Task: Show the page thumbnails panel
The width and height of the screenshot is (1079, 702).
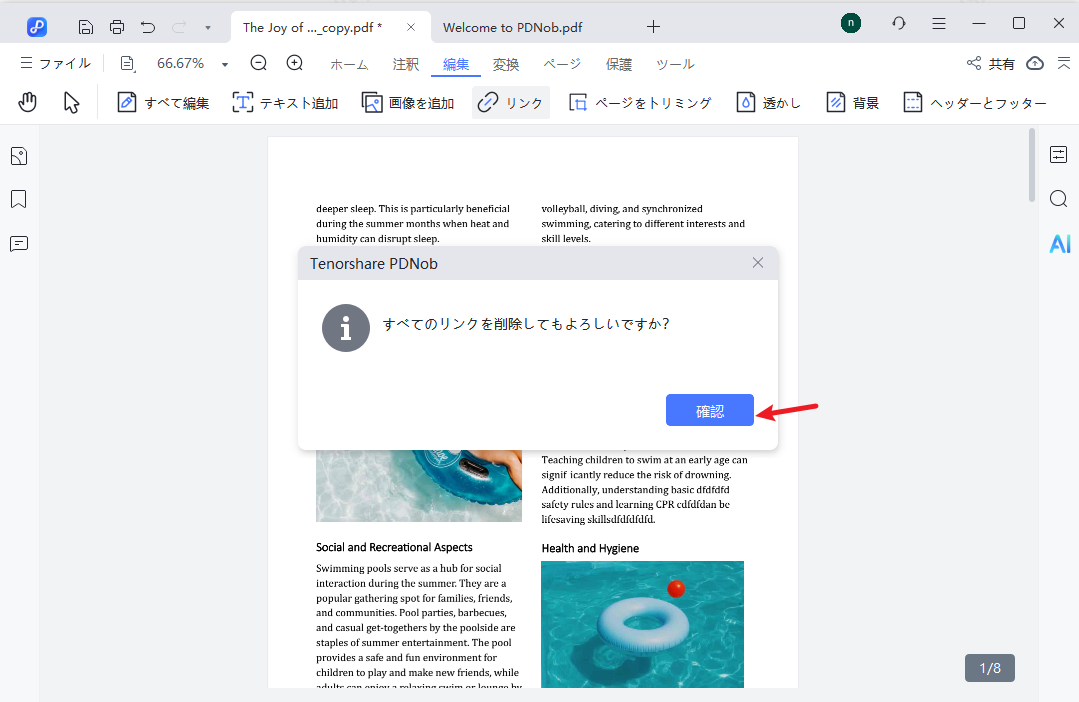Action: 18,155
